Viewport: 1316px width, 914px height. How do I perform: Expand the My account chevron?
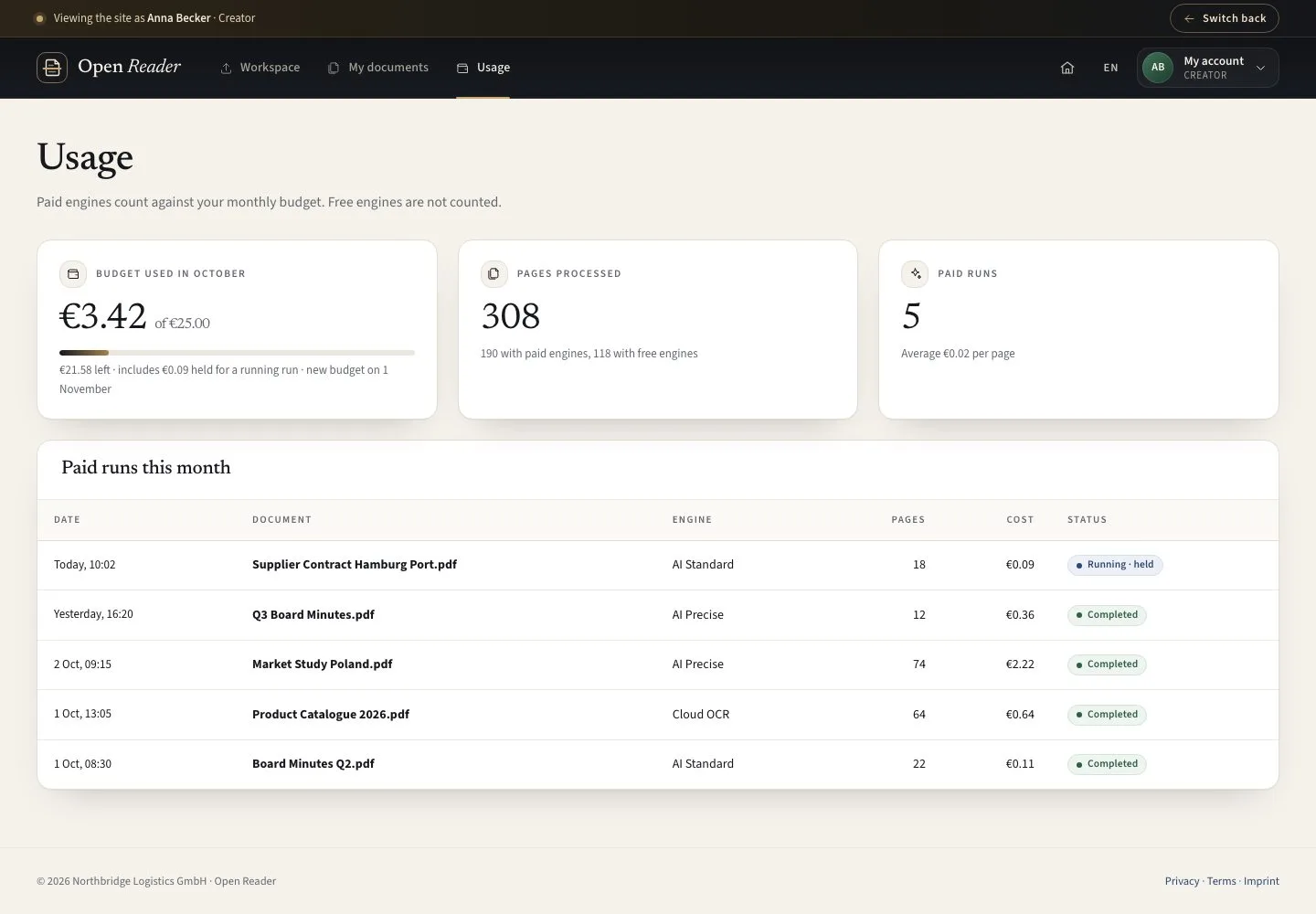click(1261, 68)
